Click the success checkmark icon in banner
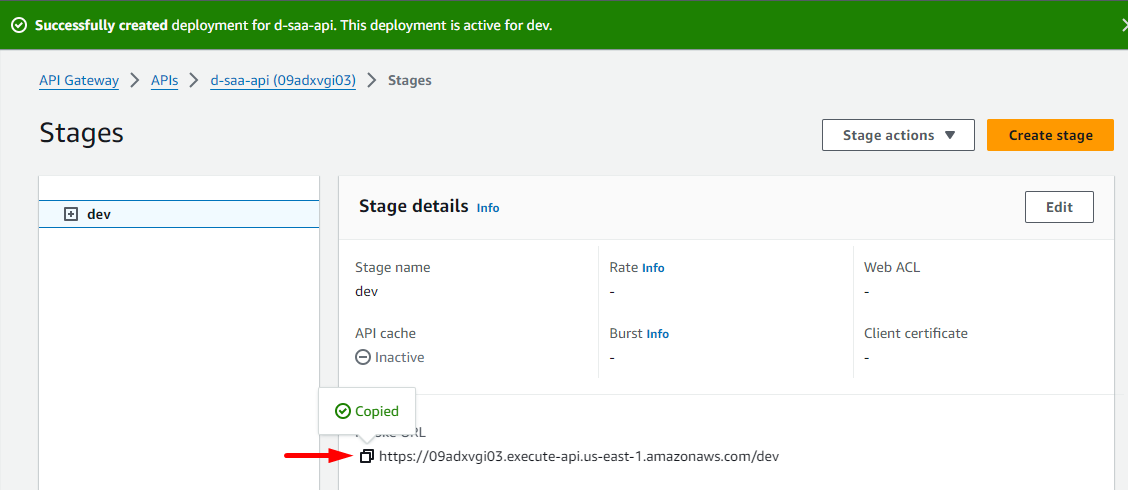This screenshot has height=490, width=1128. pyautogui.click(x=19, y=25)
